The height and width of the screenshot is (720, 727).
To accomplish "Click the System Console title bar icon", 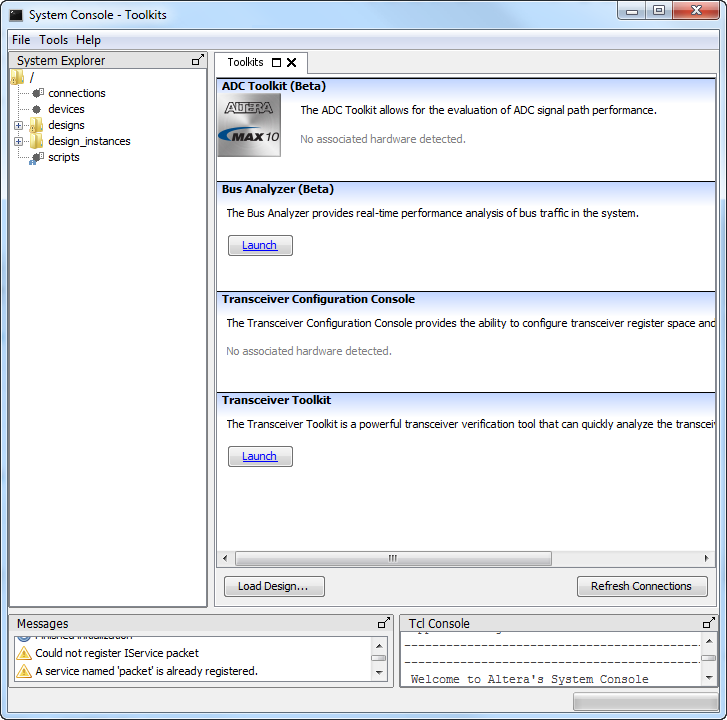I will click(x=16, y=15).
